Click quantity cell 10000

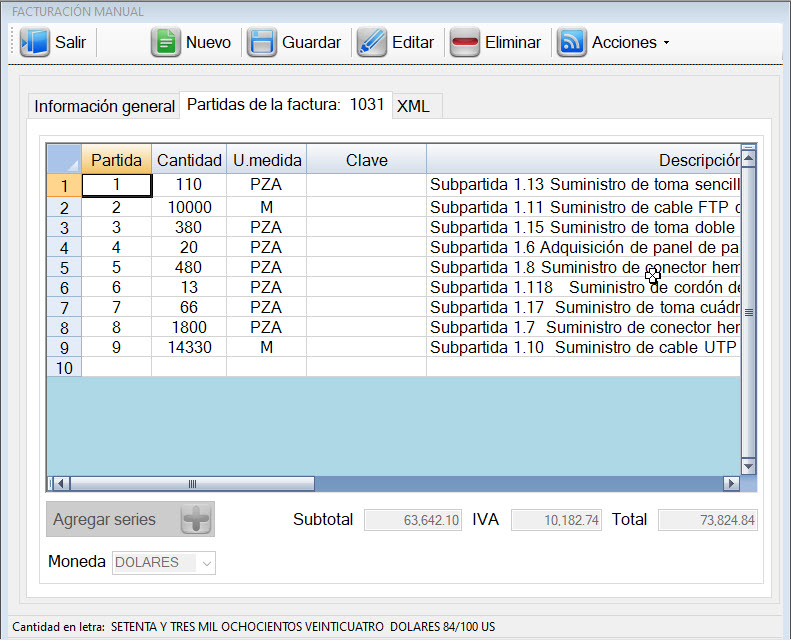point(189,207)
